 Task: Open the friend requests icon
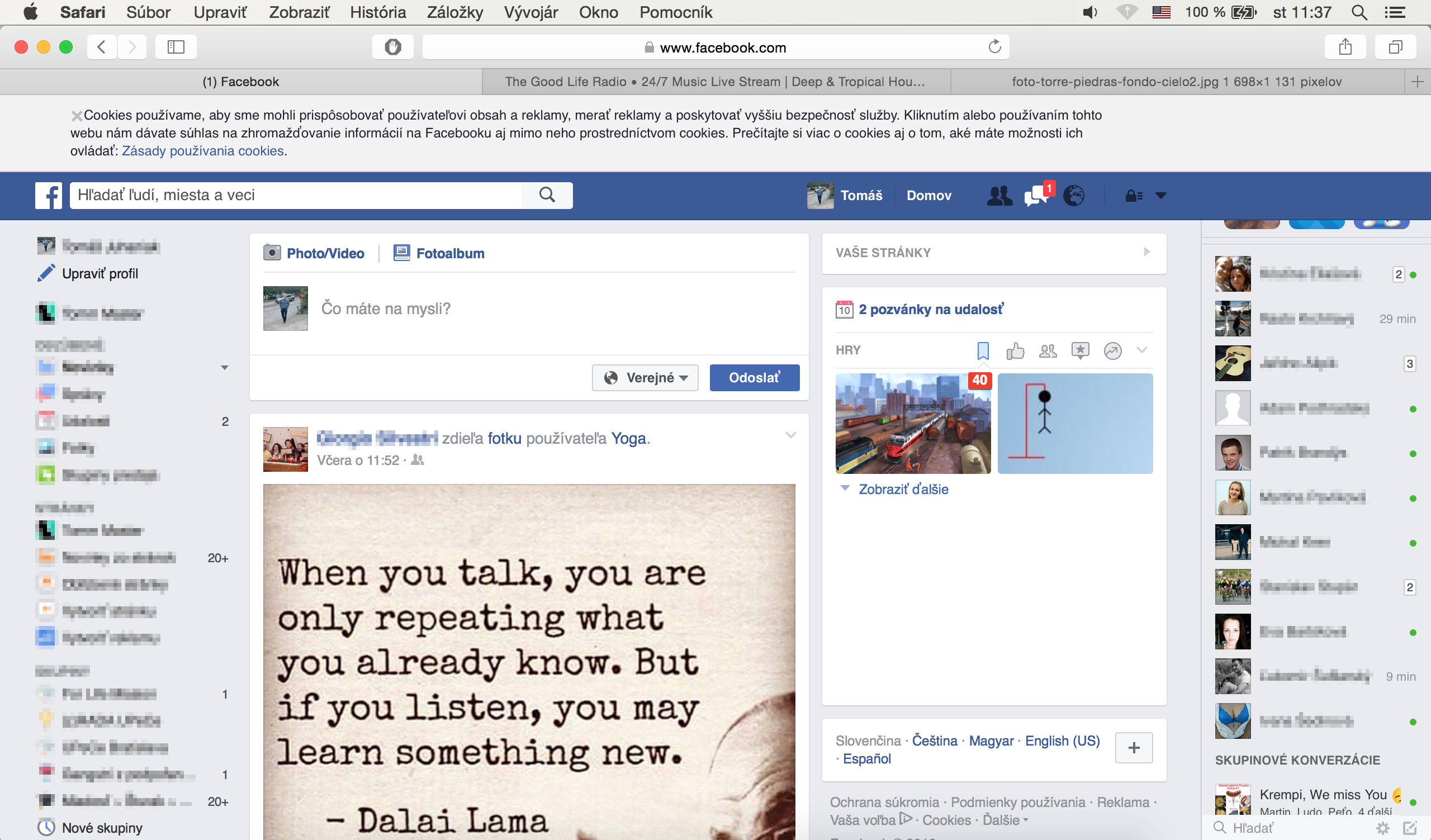999,196
